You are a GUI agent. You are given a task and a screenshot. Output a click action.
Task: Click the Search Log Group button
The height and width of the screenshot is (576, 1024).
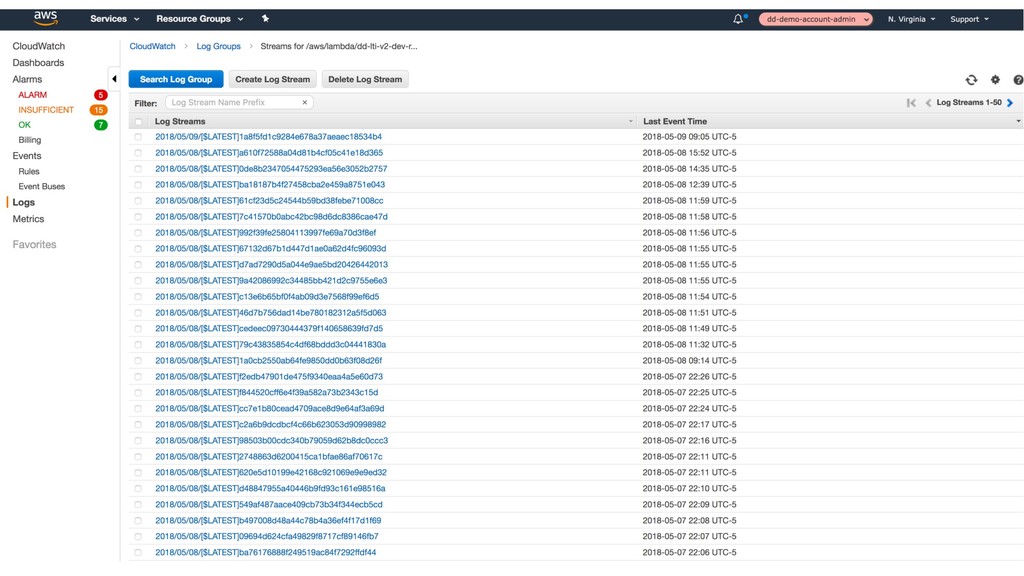pyautogui.click(x=176, y=79)
